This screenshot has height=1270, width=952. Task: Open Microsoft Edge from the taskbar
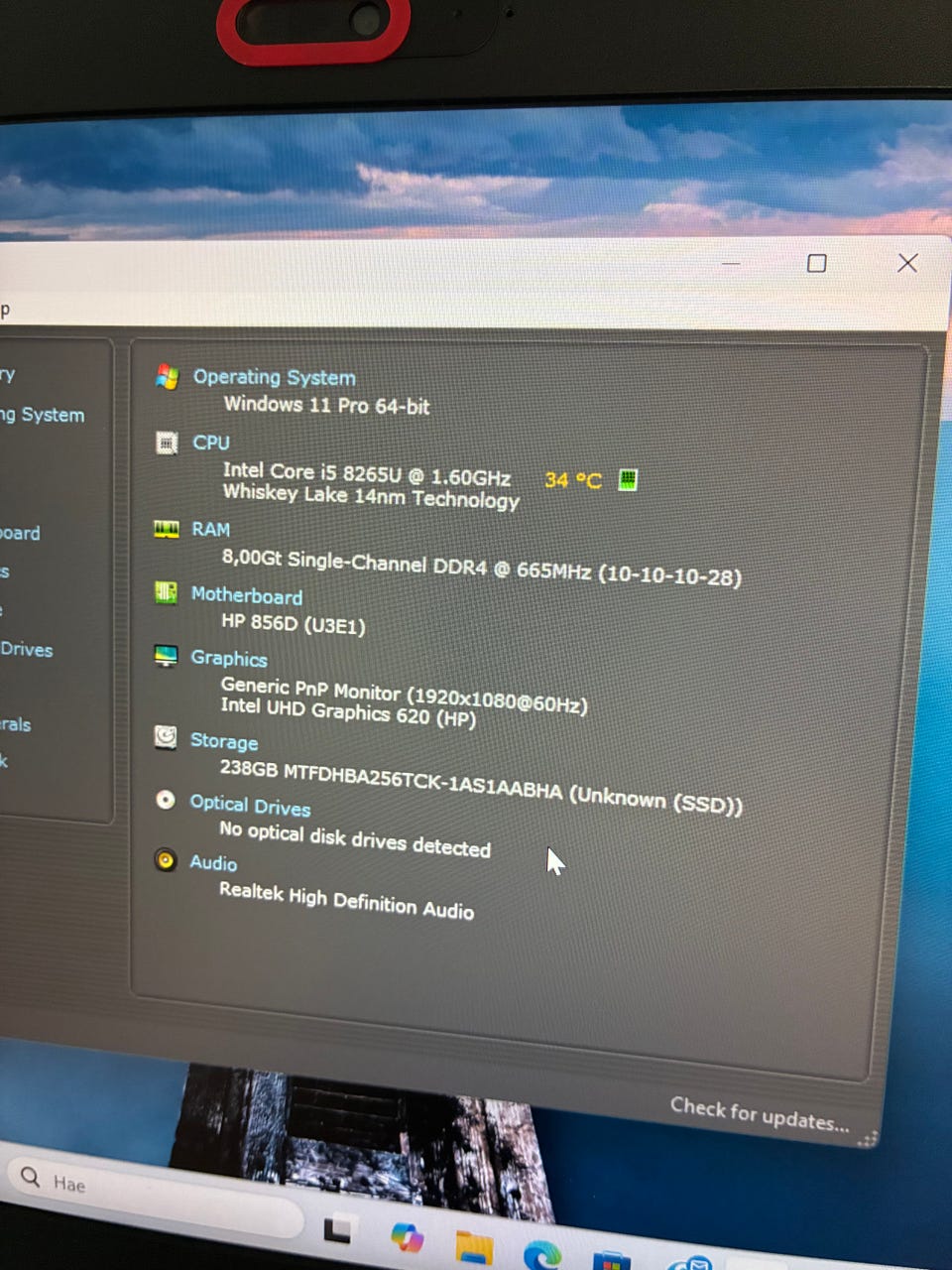pyautogui.click(x=542, y=1255)
